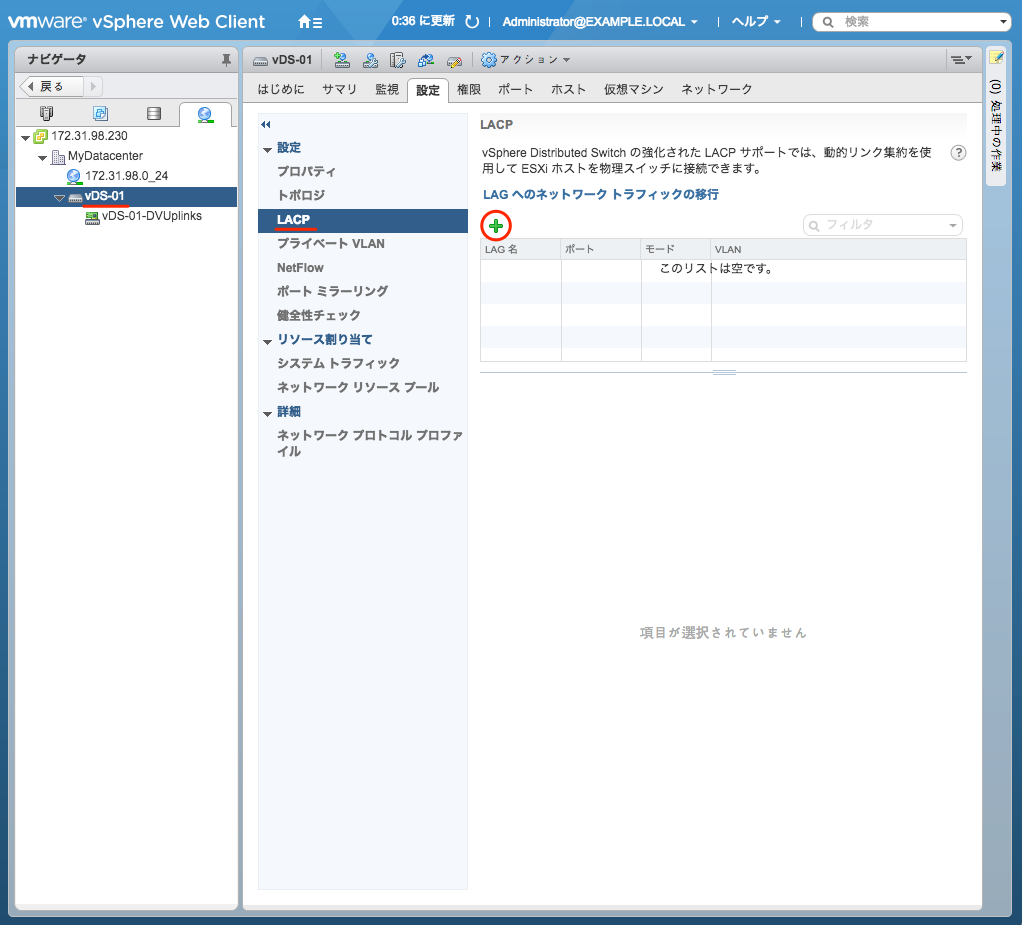The width and height of the screenshot is (1022, 925).
Task: Collapse the MyDatacenter tree node
Action: 42,158
